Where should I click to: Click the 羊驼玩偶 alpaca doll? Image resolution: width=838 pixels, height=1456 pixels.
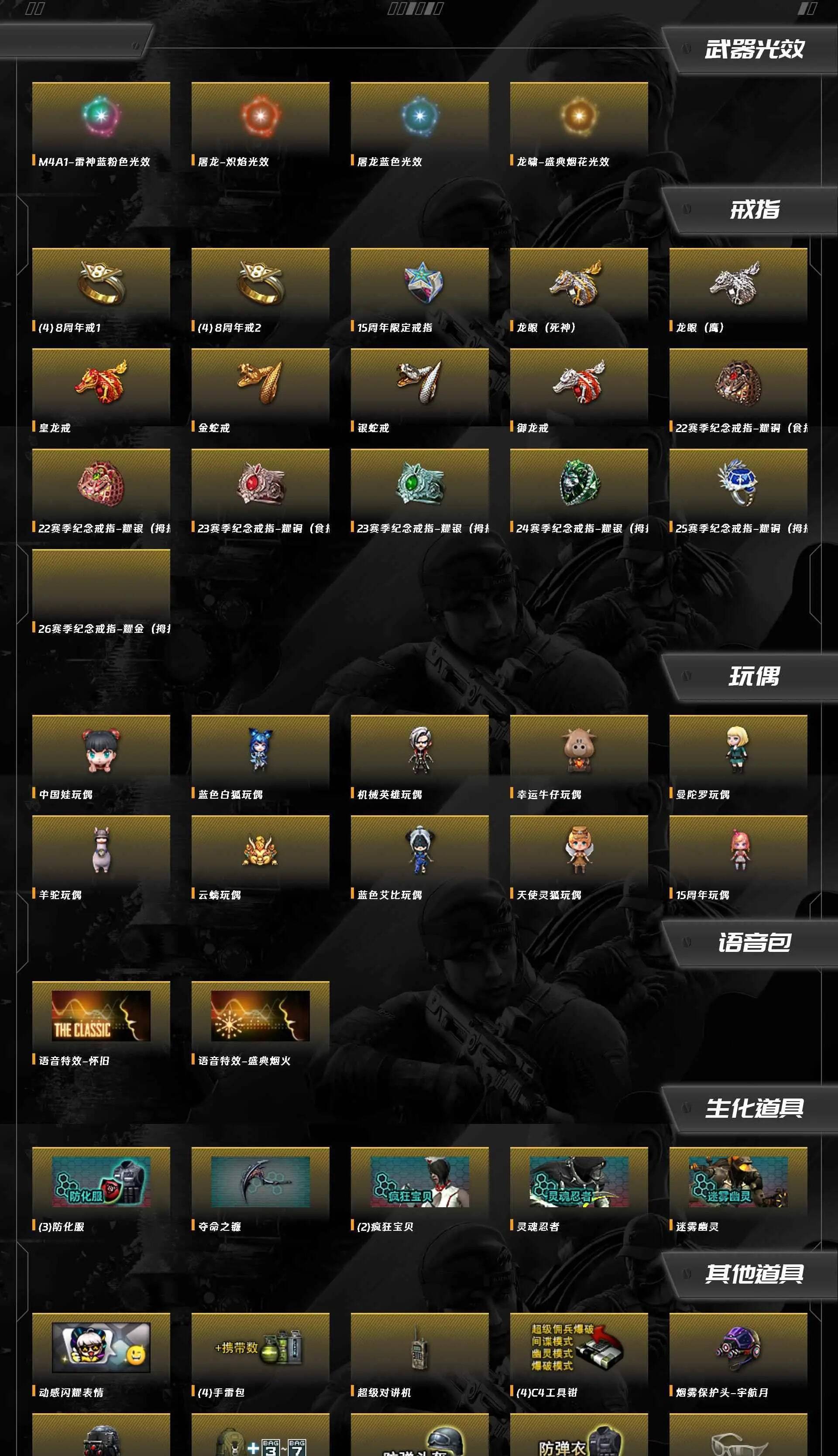(101, 850)
